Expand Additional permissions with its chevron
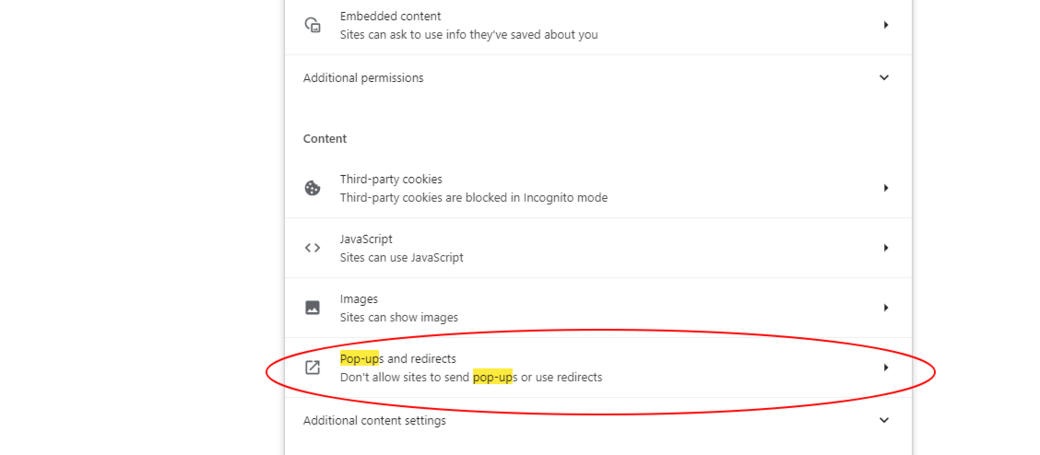Viewport: 1040px width, 455px height. 884,78
